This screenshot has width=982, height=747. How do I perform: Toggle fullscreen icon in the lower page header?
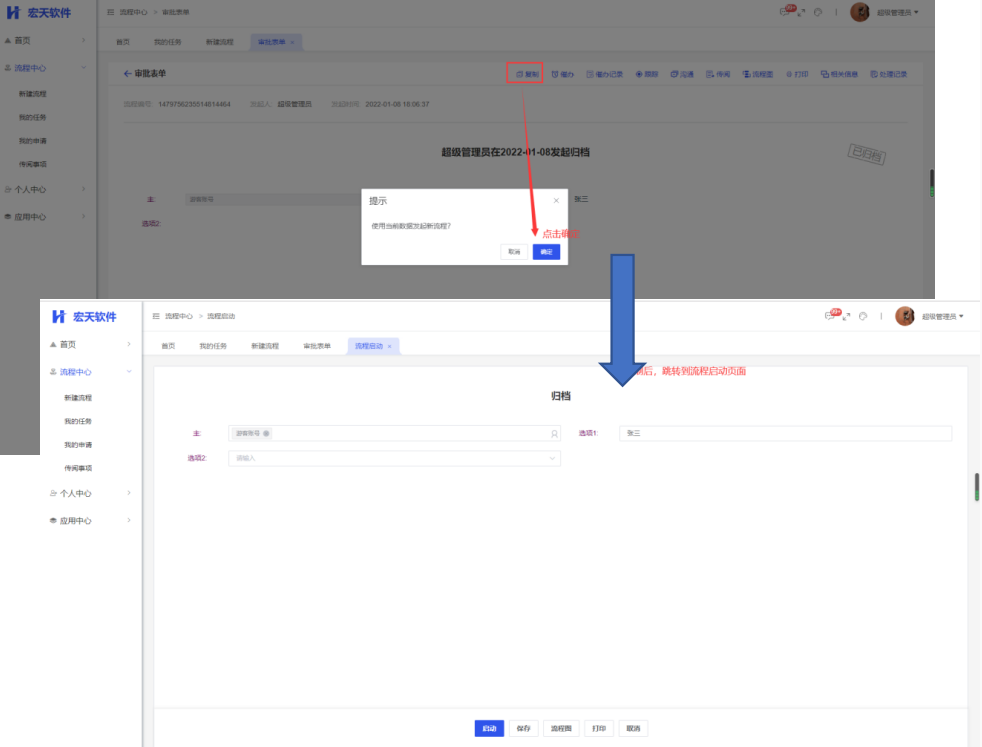tap(846, 316)
